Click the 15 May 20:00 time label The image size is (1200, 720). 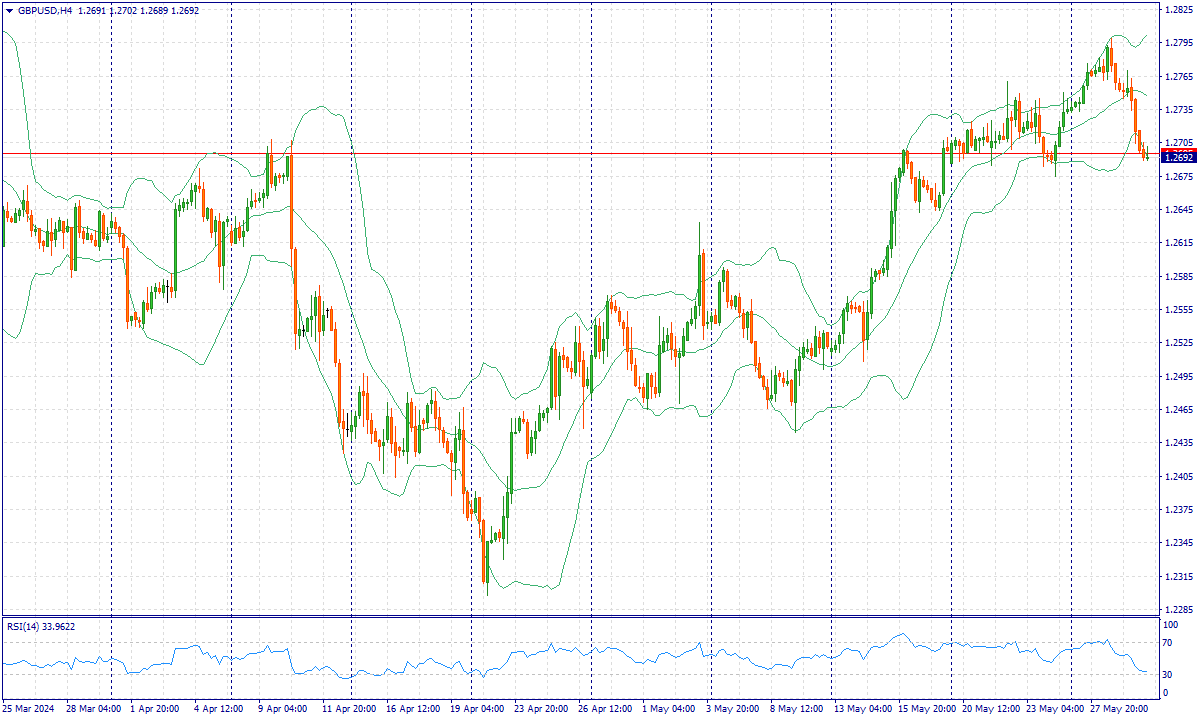926,708
